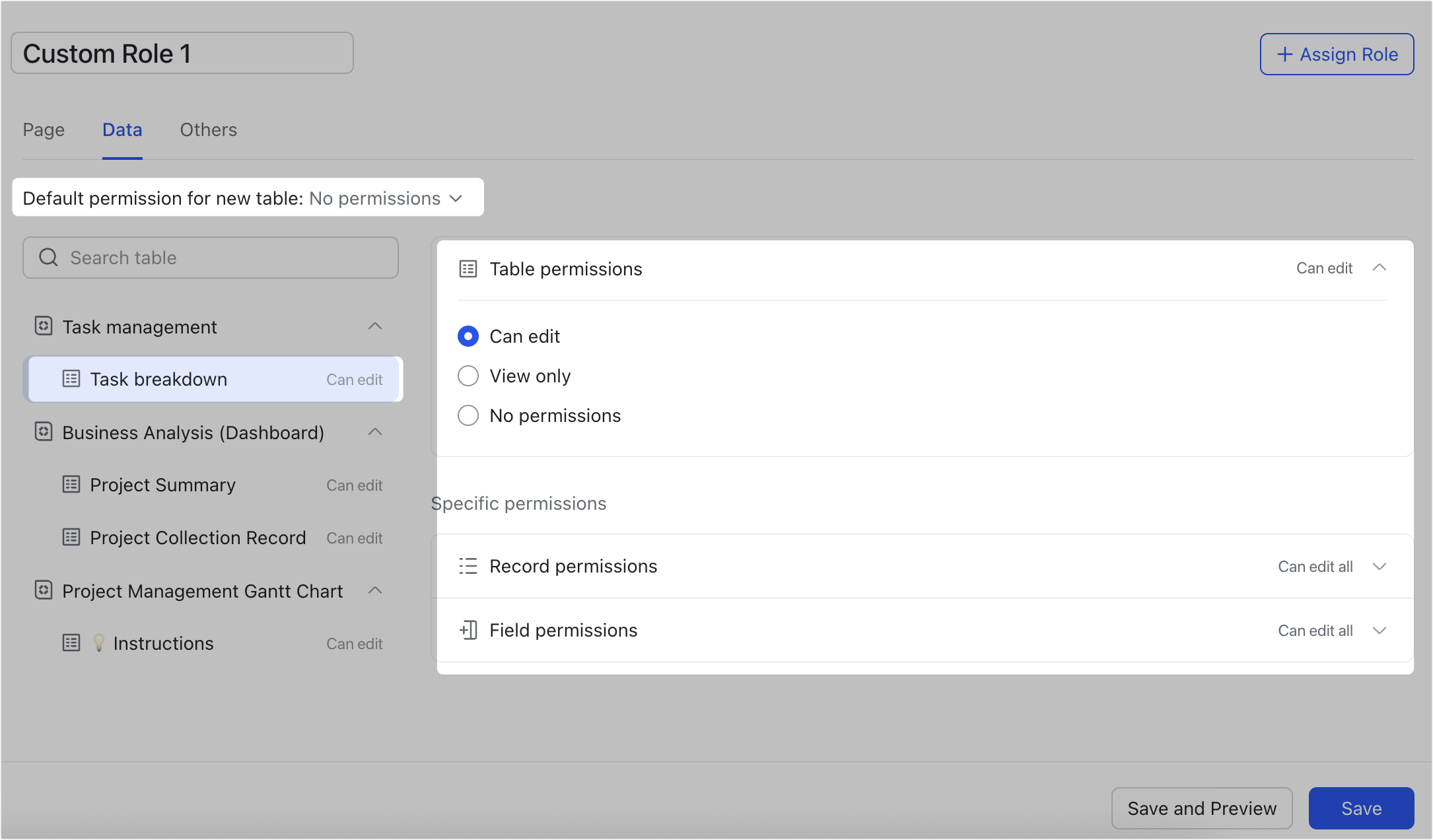The width and height of the screenshot is (1433, 840).
Task: Edit the Custom Role 1 name field
Action: click(182, 53)
